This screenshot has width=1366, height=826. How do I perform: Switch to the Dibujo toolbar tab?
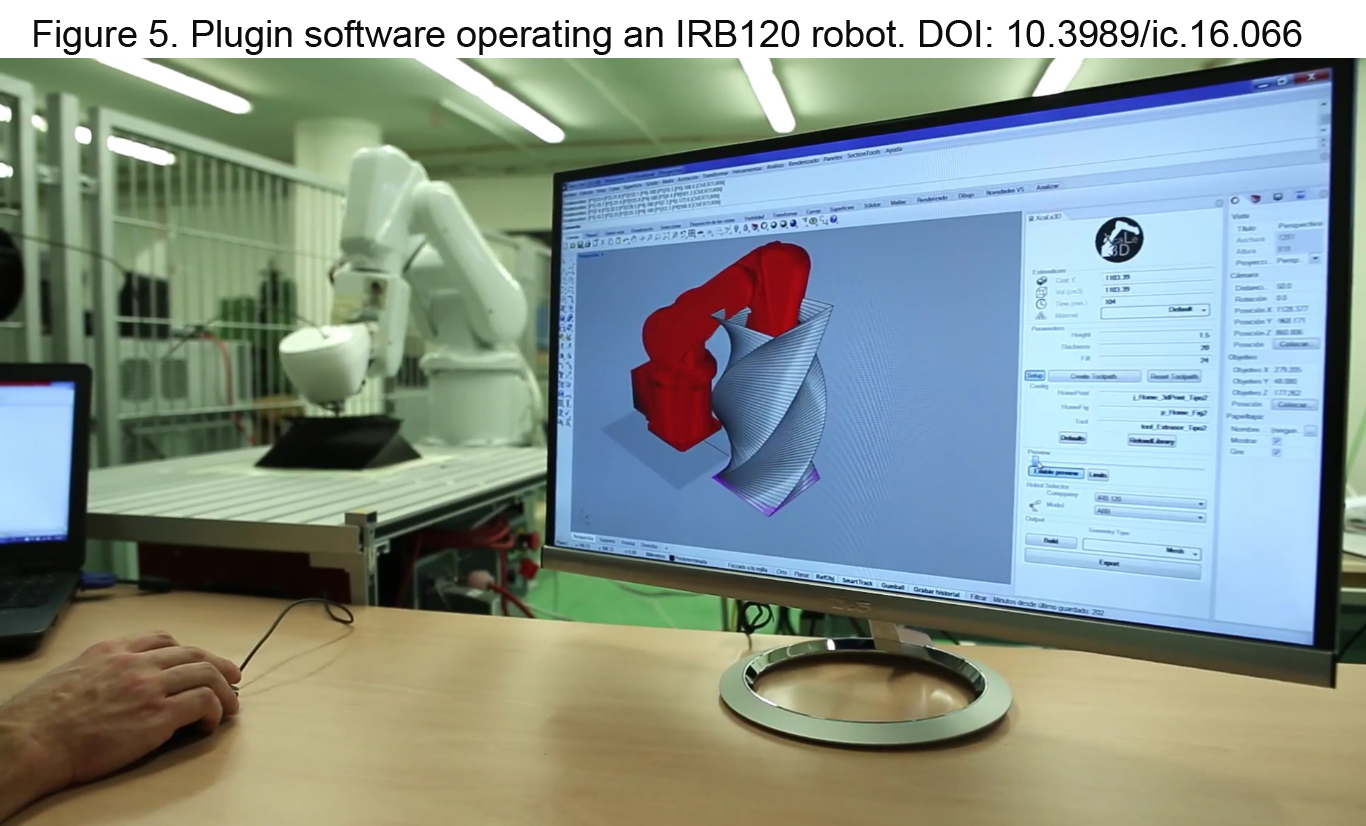point(966,196)
